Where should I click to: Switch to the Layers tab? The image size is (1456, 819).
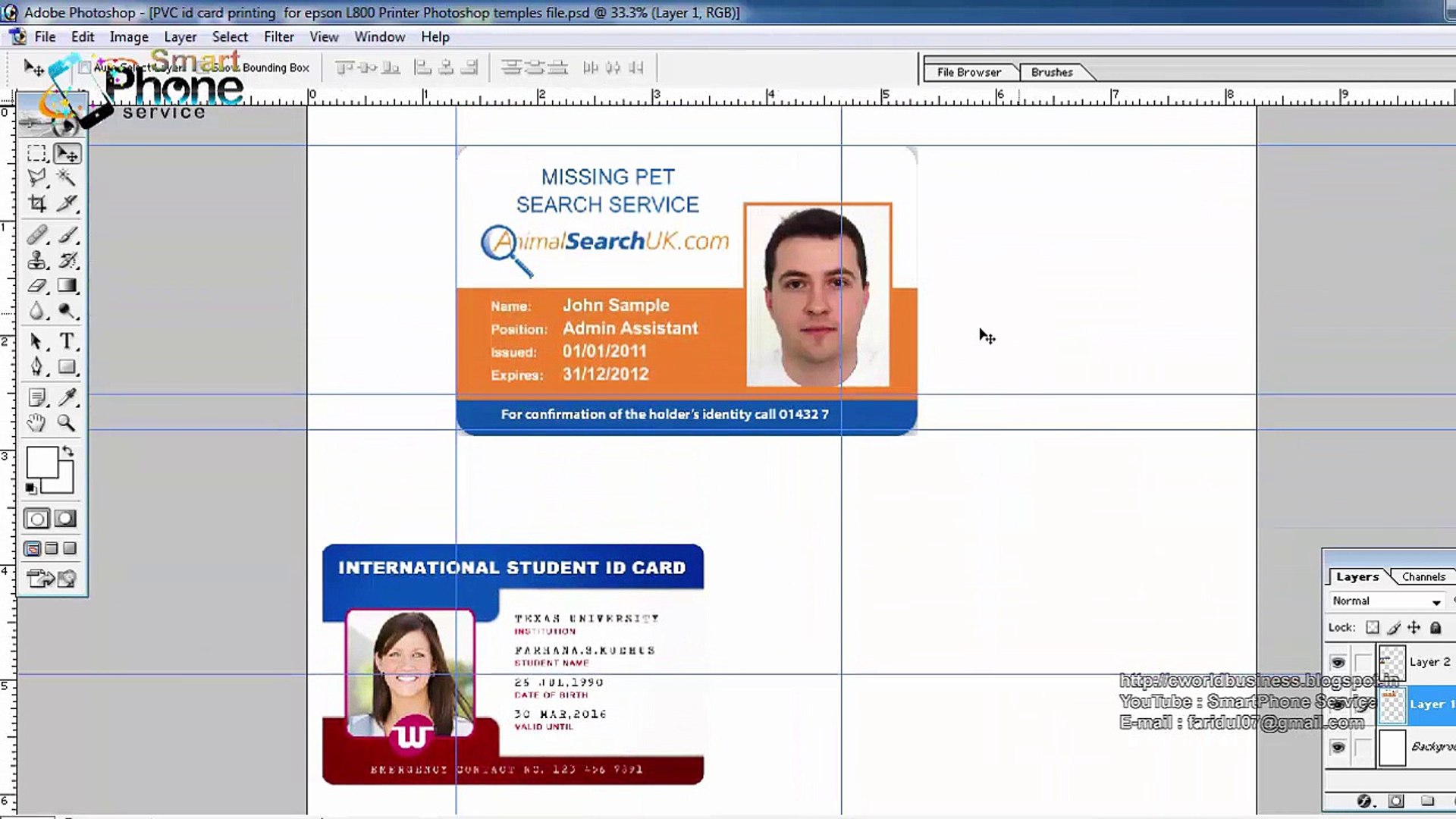(1357, 576)
